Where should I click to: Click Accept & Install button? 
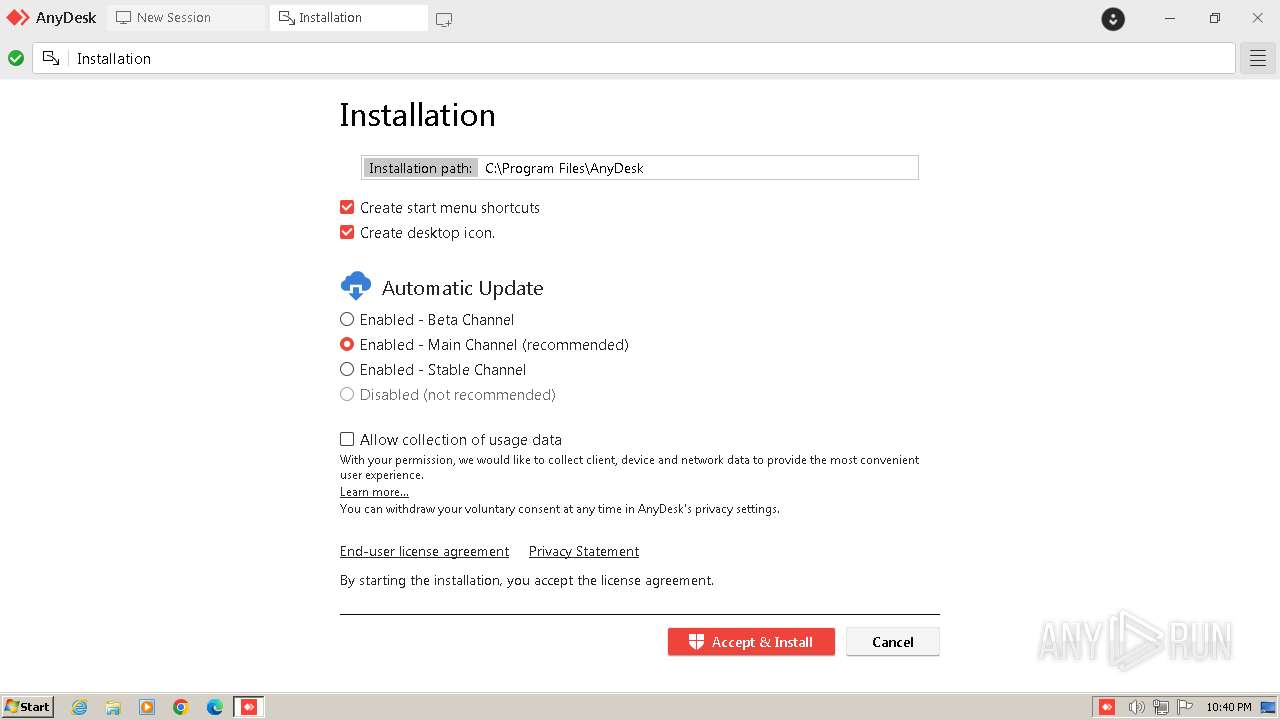[751, 642]
